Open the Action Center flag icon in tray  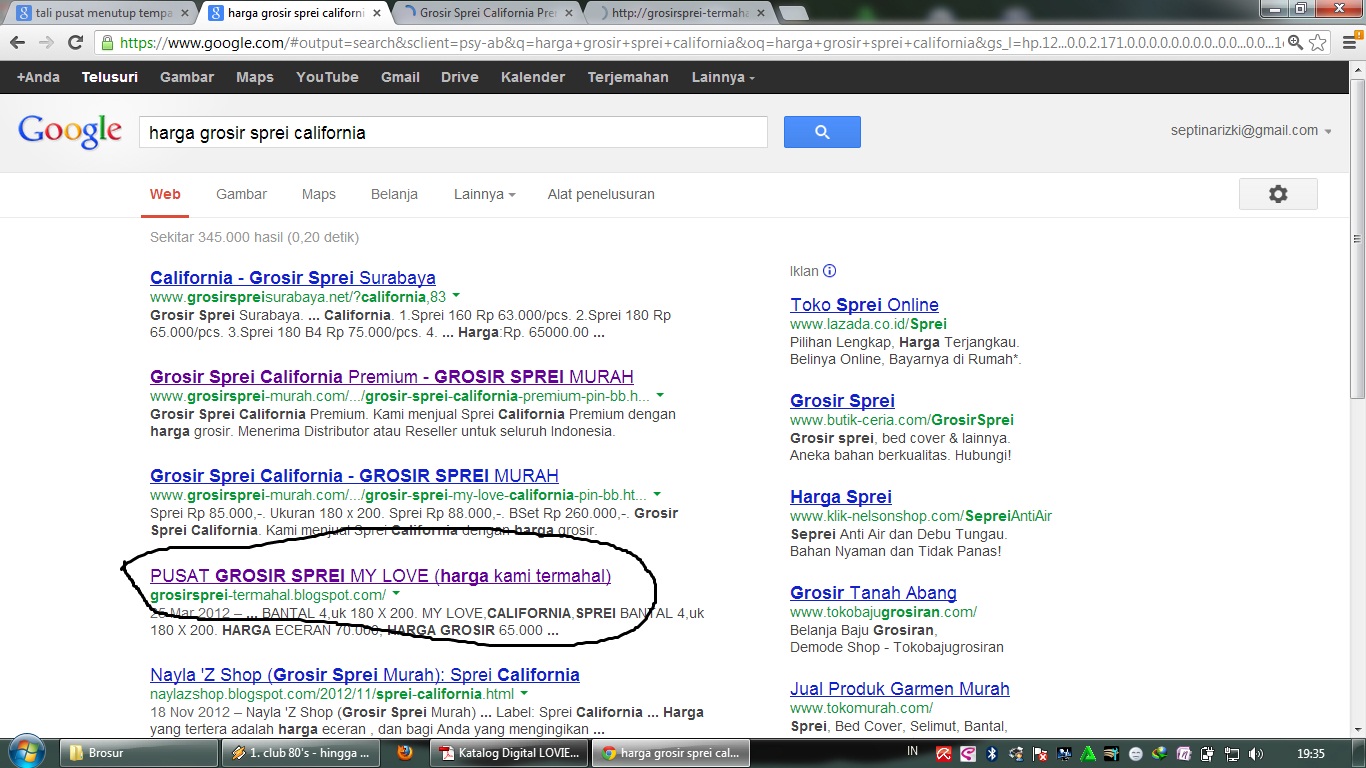click(1038, 755)
